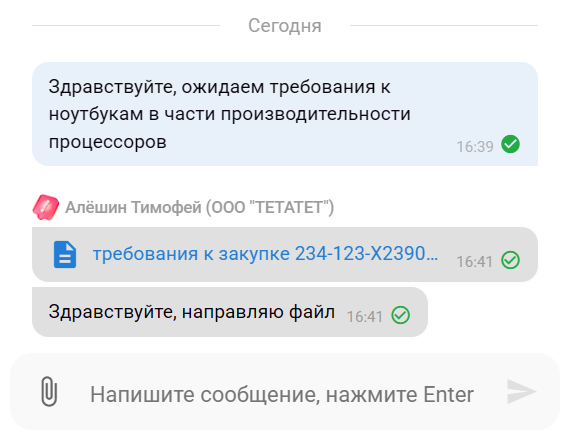Click the 16:39 timestamp in the blue message

(475, 147)
